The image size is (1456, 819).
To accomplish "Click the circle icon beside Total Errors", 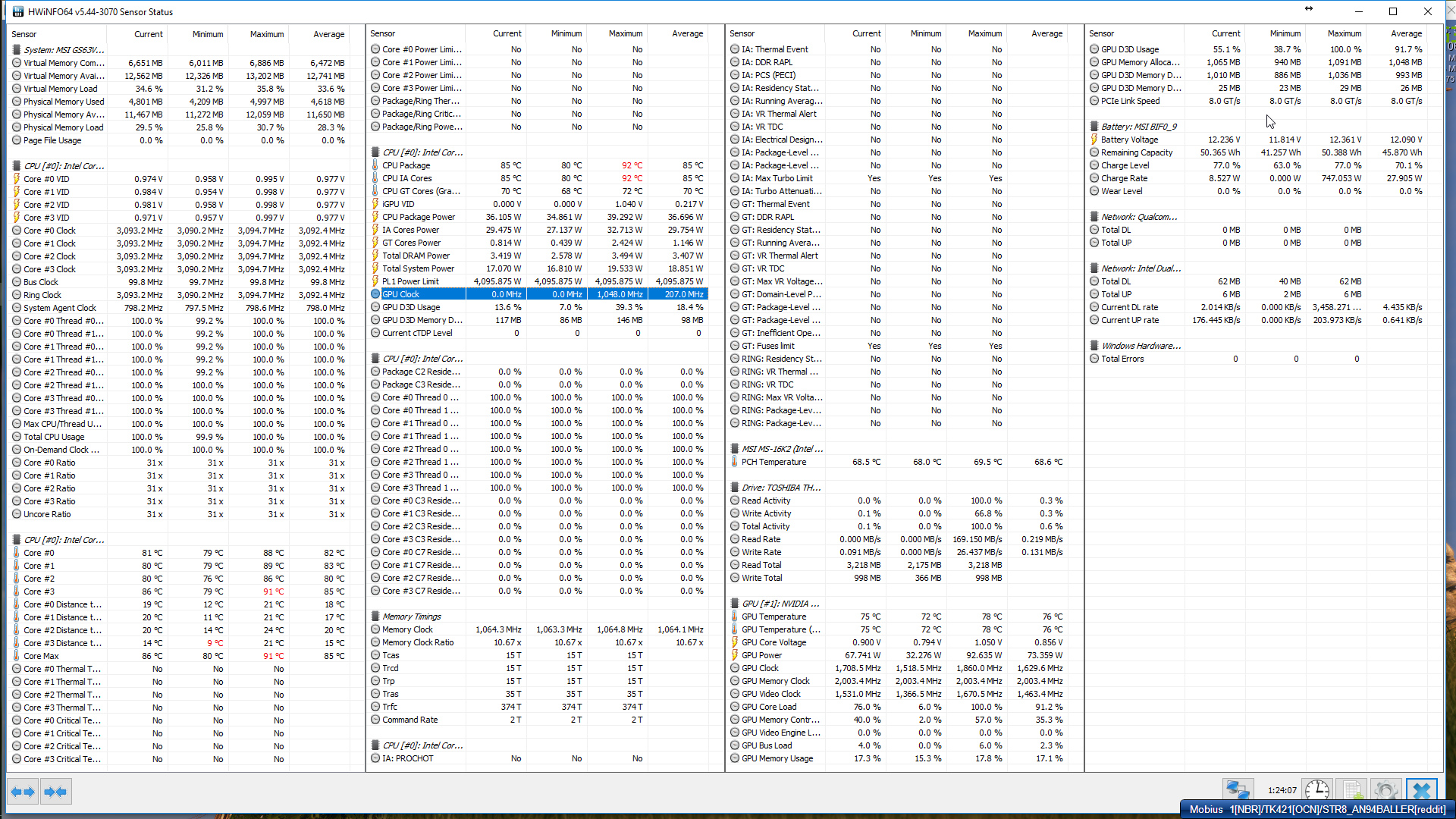I will pos(1094,359).
